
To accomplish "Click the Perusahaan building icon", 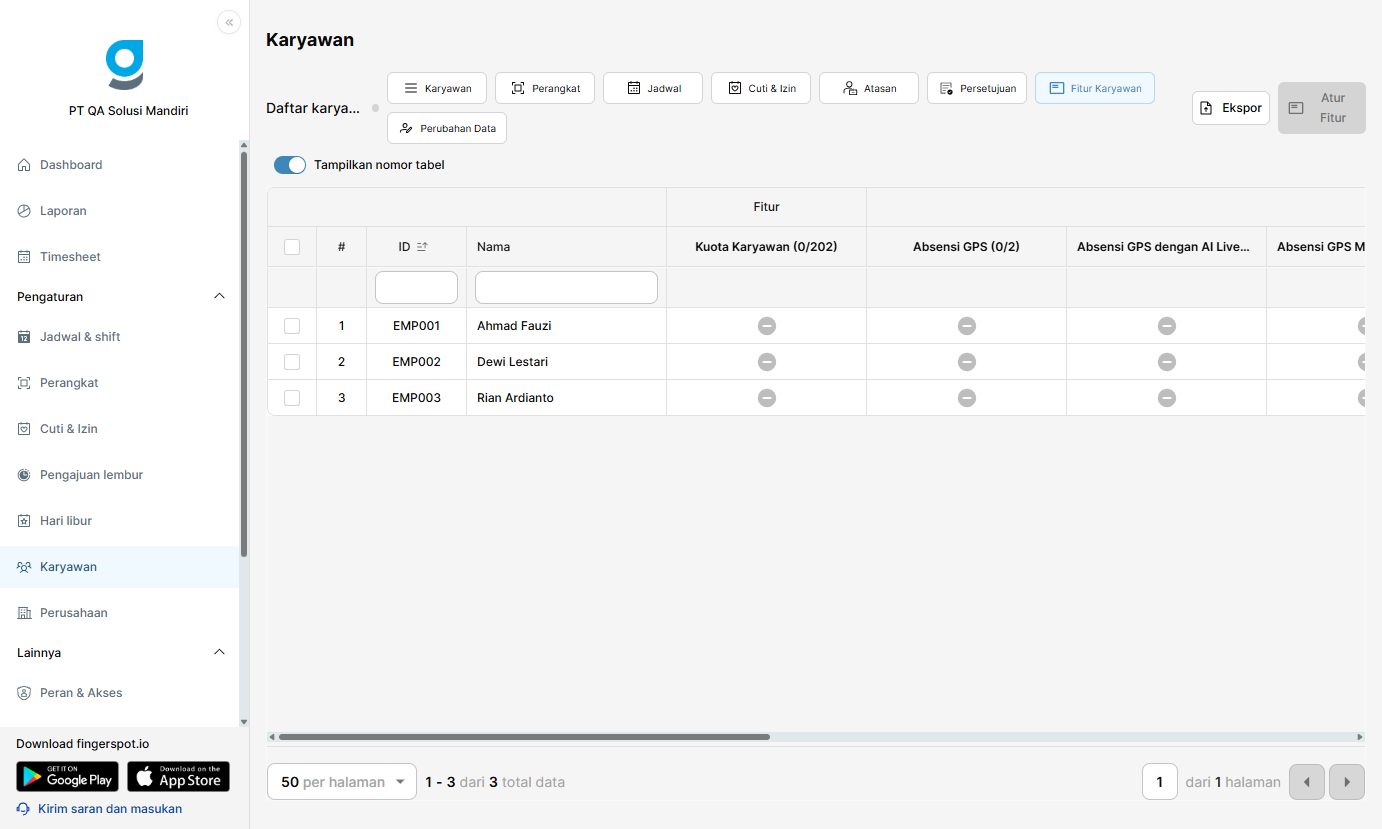I will coord(24,613).
